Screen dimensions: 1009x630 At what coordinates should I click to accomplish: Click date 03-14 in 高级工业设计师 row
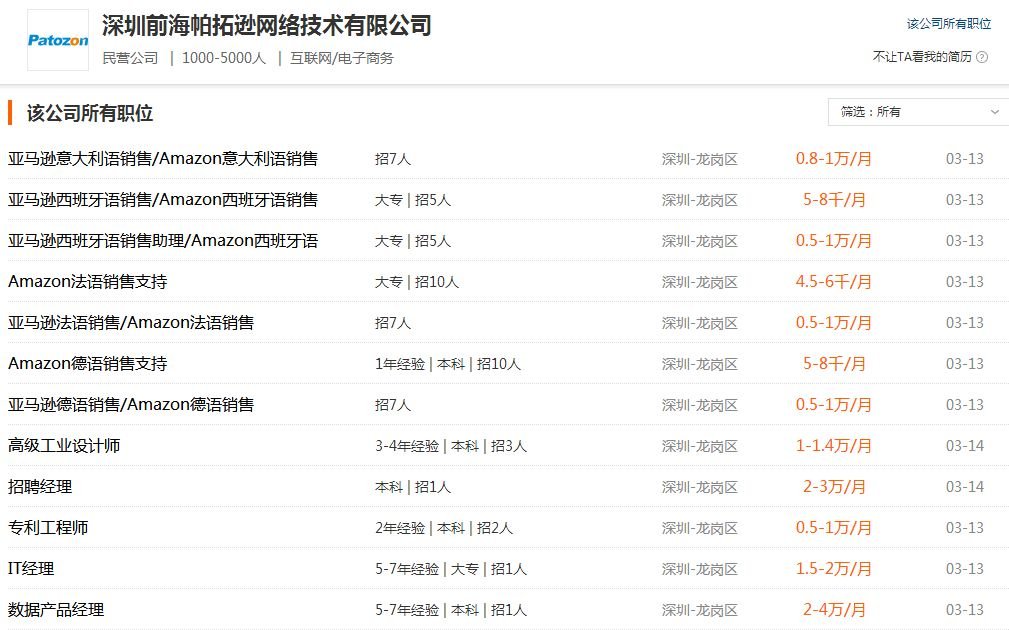[965, 446]
